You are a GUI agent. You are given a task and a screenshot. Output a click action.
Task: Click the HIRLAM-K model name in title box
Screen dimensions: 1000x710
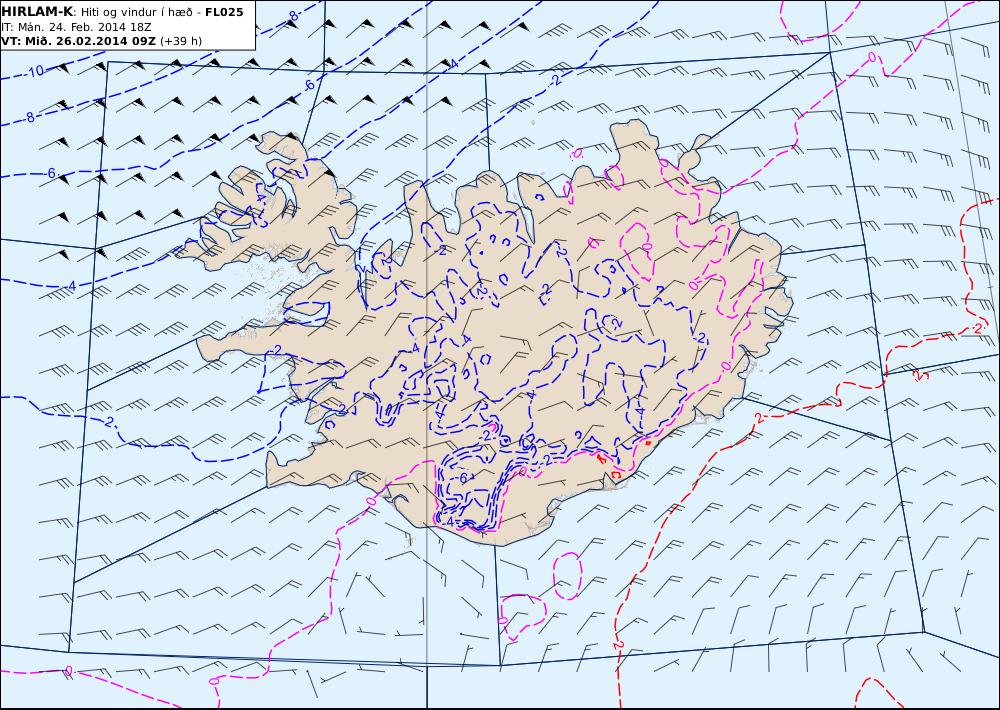37,11
